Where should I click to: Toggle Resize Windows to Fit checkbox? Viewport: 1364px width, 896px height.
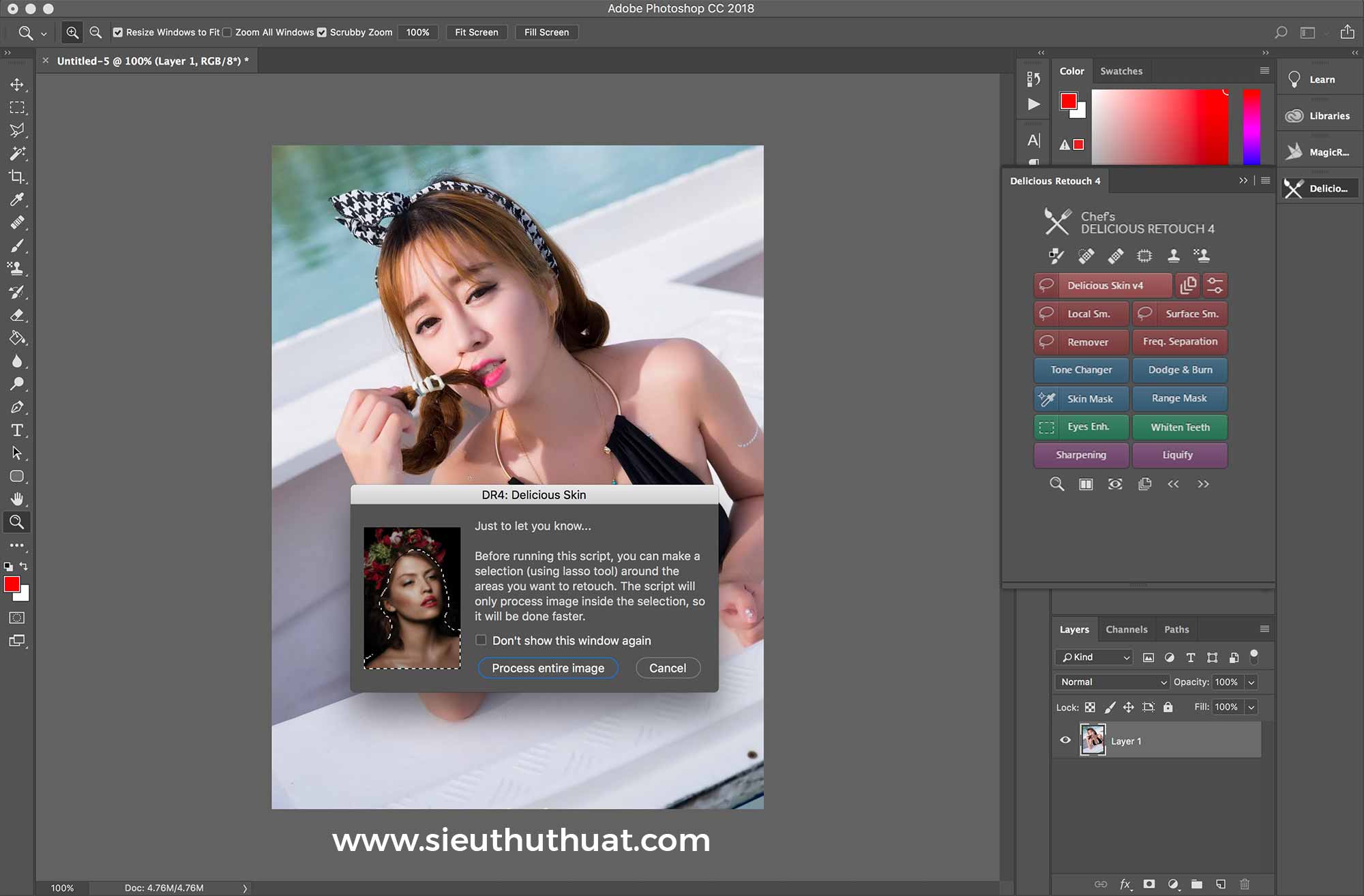[x=118, y=32]
